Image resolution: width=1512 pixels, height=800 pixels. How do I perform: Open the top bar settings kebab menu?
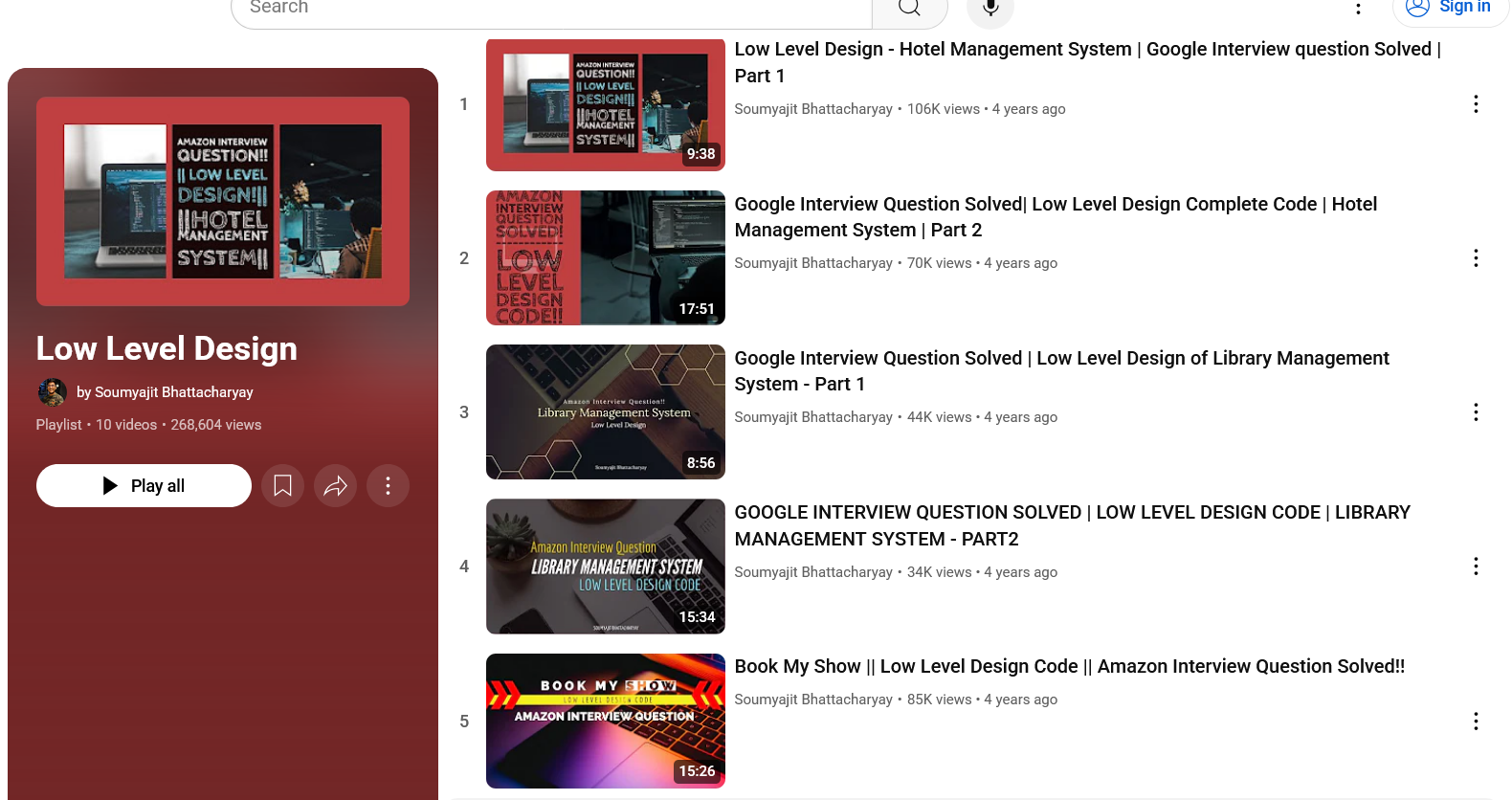click(1358, 9)
